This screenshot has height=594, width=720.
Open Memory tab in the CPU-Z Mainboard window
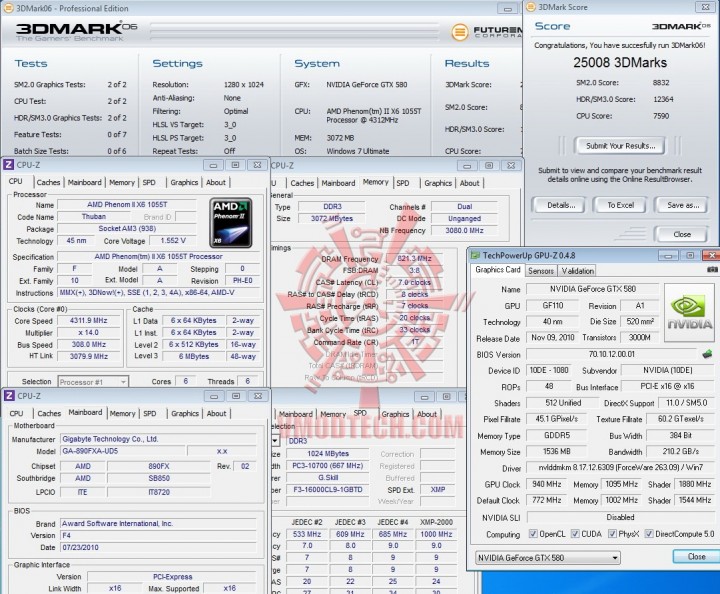122,413
